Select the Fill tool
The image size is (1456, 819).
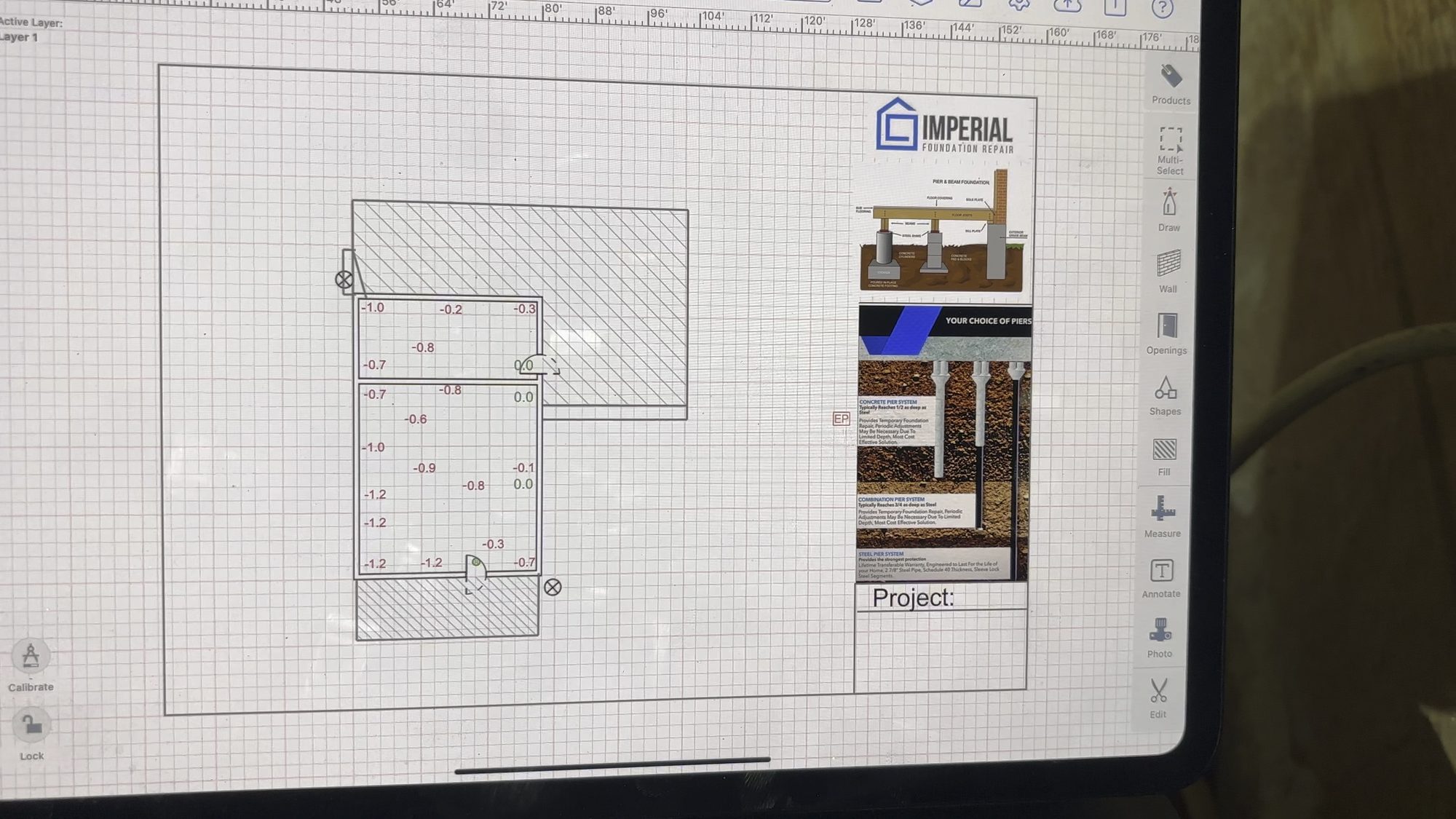coord(1164,456)
